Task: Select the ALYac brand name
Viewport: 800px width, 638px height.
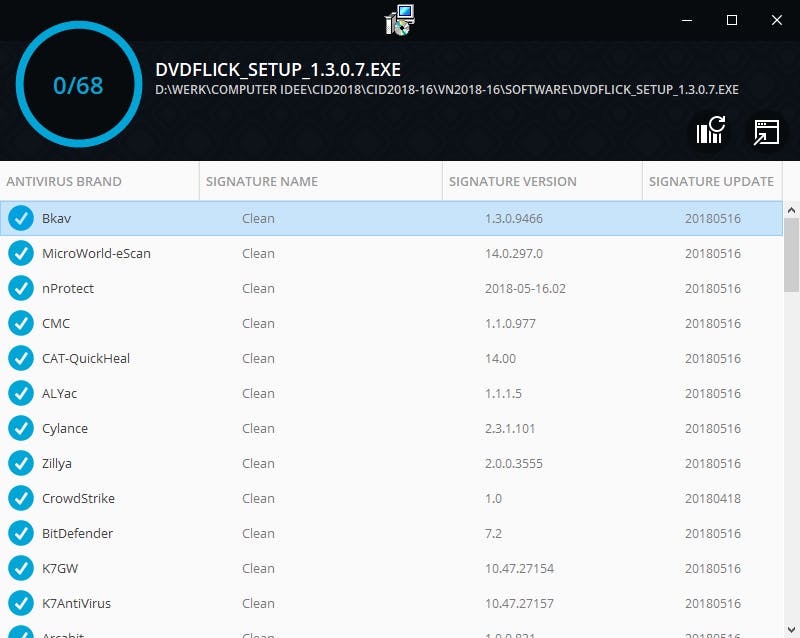Action: pos(59,393)
